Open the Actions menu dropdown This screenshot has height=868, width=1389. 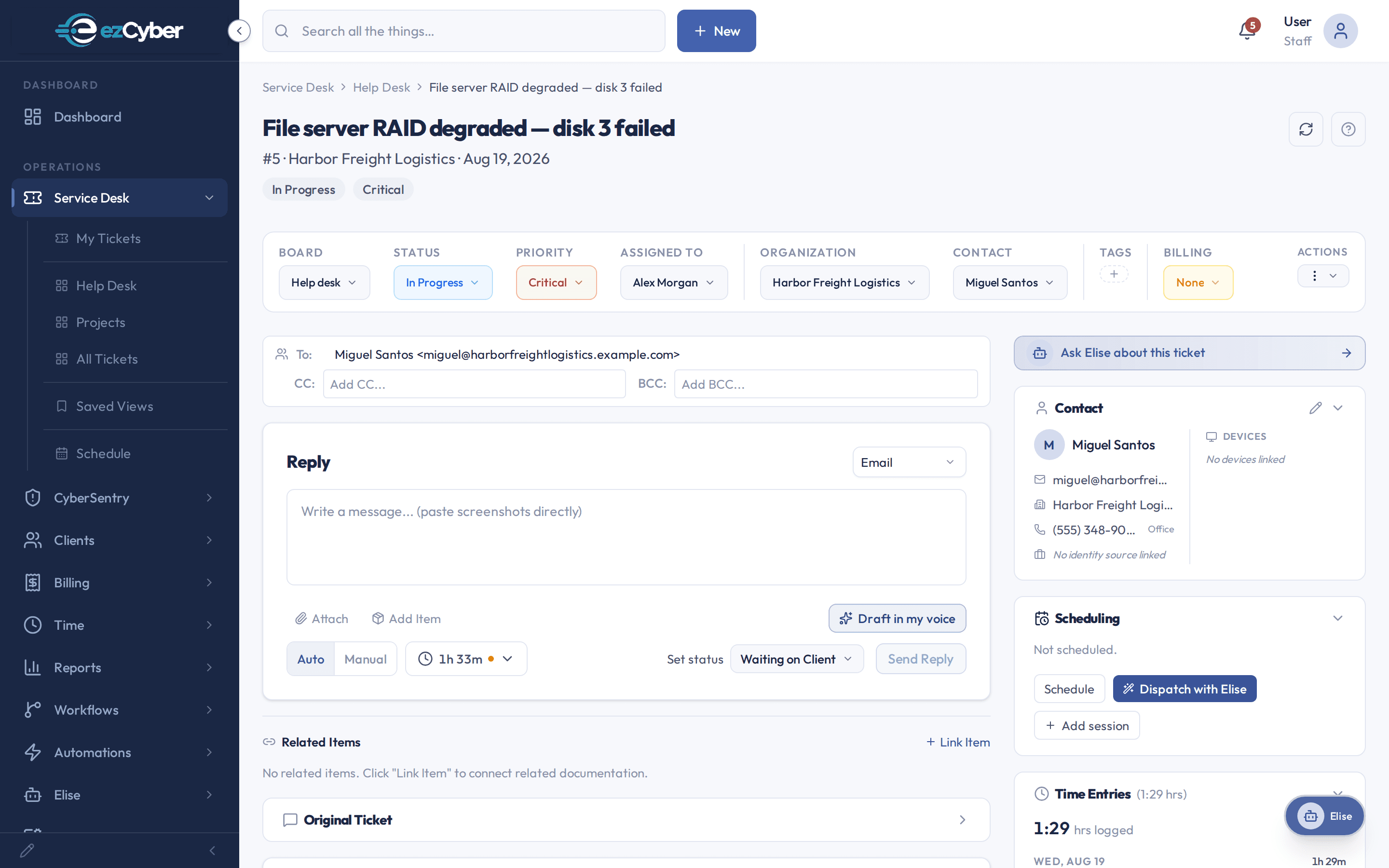coord(1323,275)
